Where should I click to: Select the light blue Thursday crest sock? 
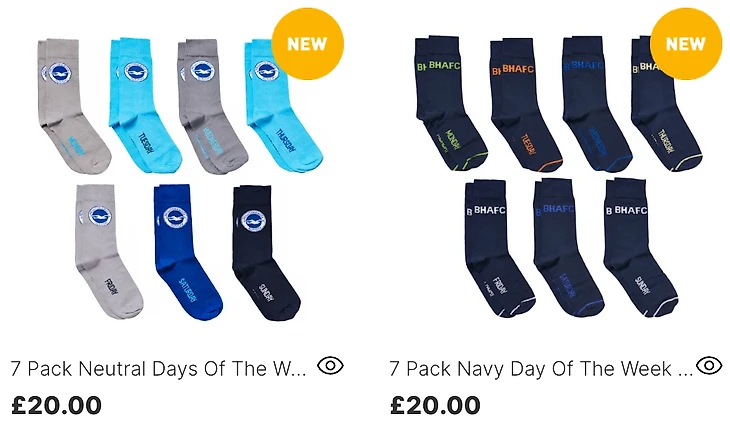(282, 107)
